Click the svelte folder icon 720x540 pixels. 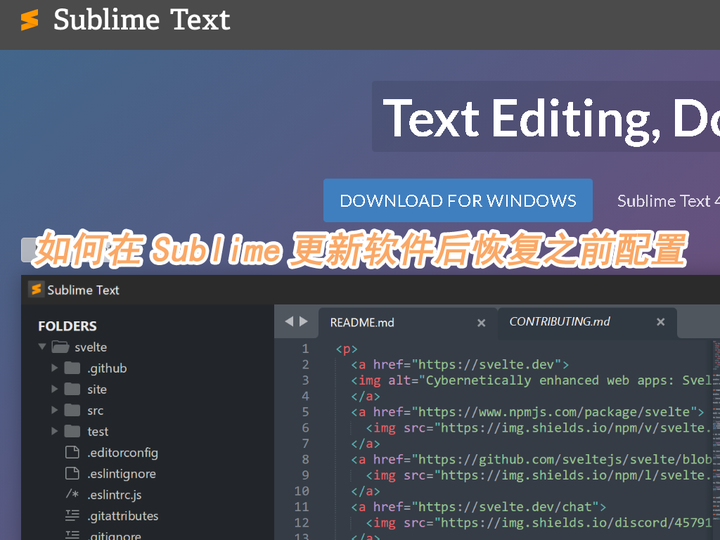60,347
